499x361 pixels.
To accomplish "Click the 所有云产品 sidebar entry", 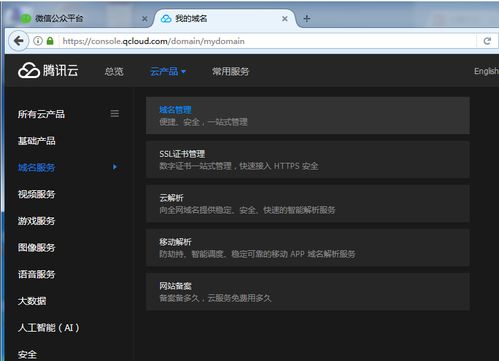I will point(41,114).
